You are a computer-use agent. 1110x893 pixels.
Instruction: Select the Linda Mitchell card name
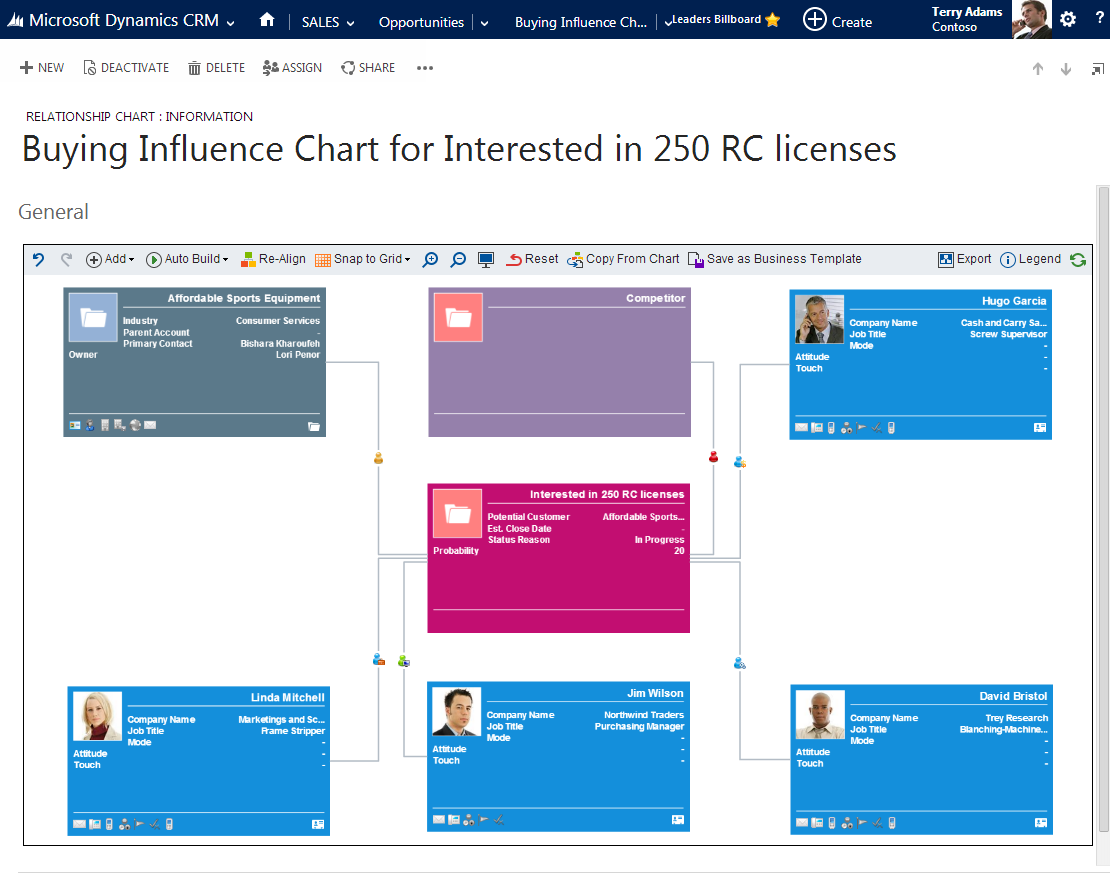[x=287, y=698]
